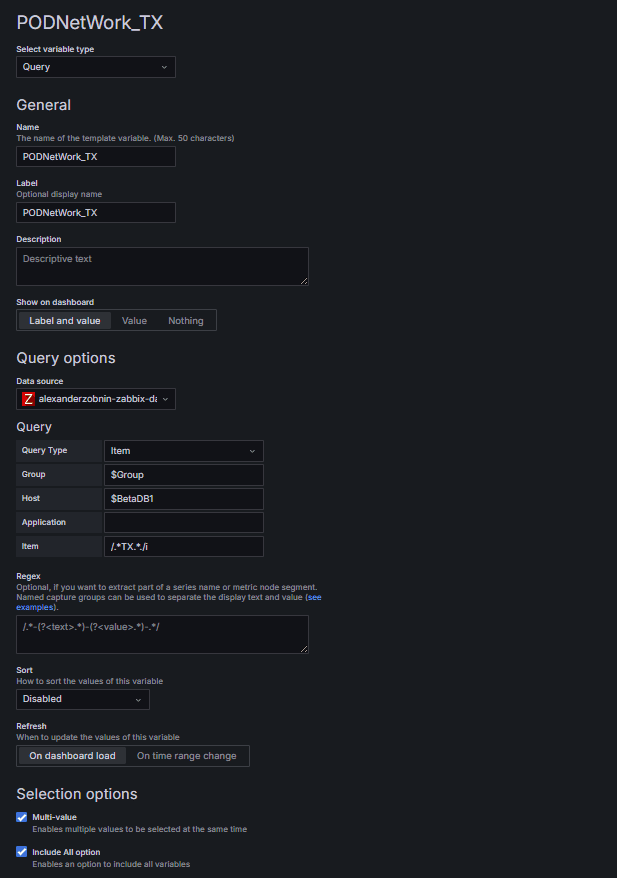
Task: Click the Group field containing $Group
Action: click(184, 474)
